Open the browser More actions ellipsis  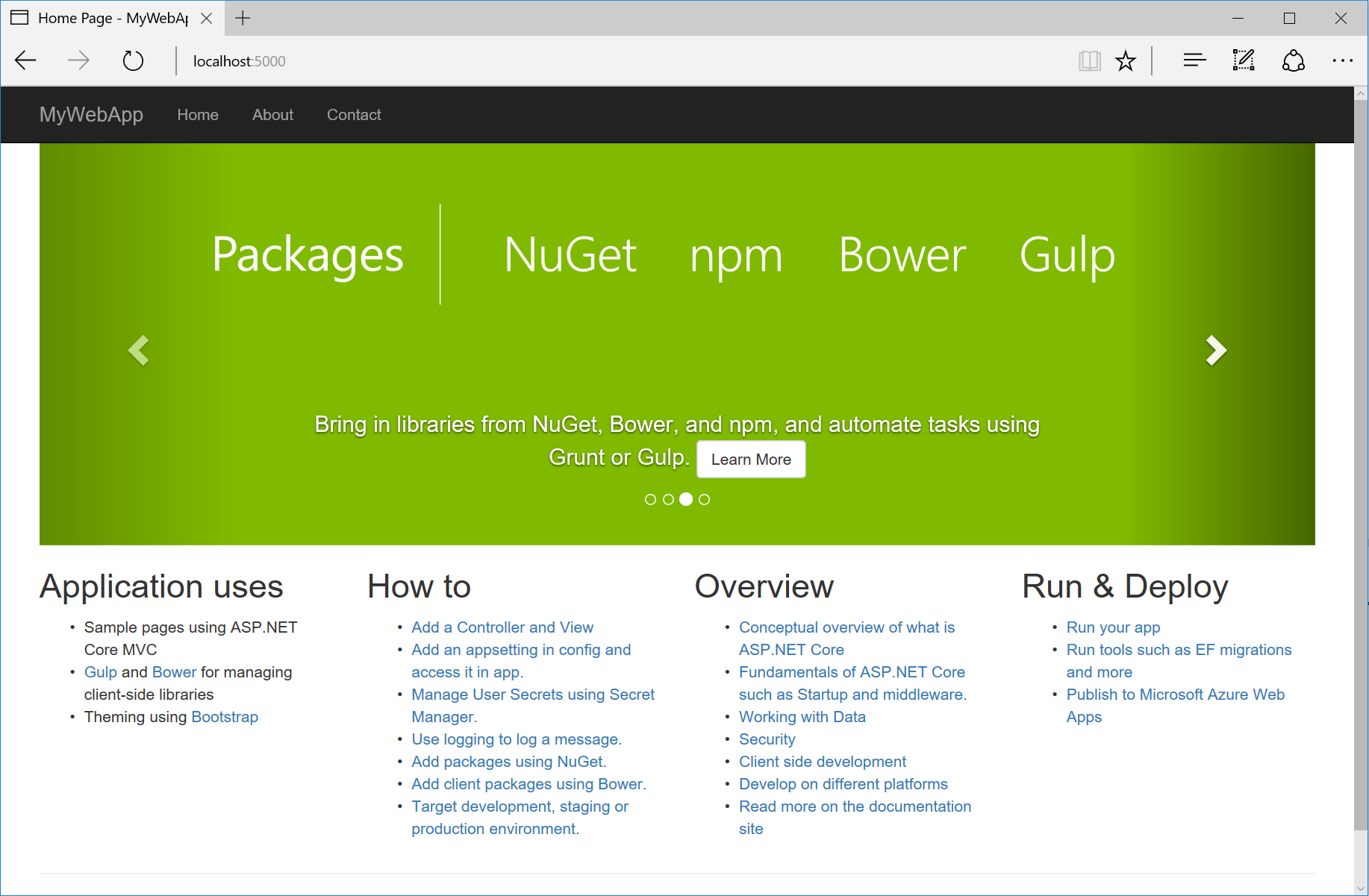(1342, 60)
